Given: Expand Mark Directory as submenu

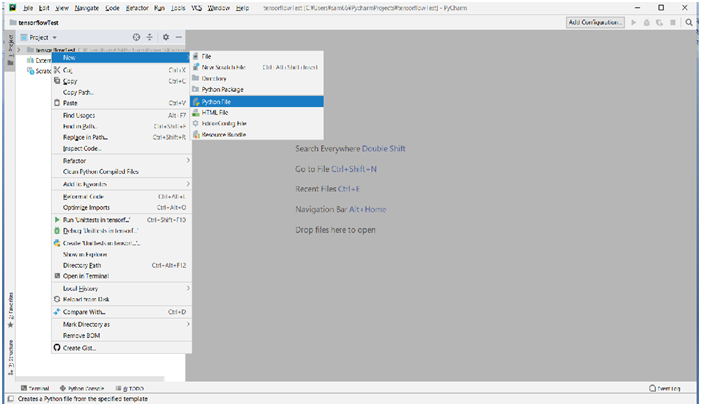Looking at the screenshot, I should [121, 324].
